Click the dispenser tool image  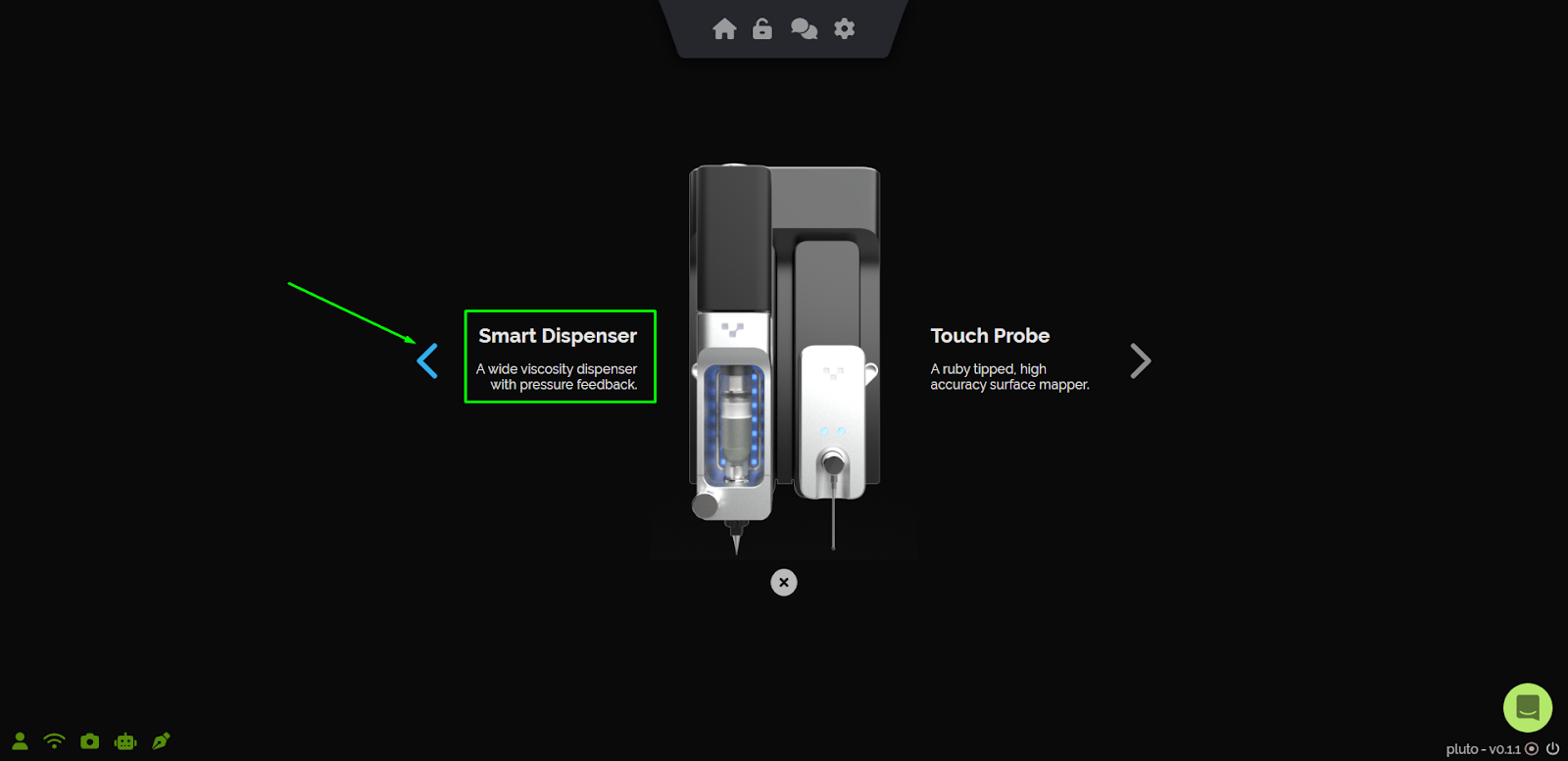tap(732, 358)
